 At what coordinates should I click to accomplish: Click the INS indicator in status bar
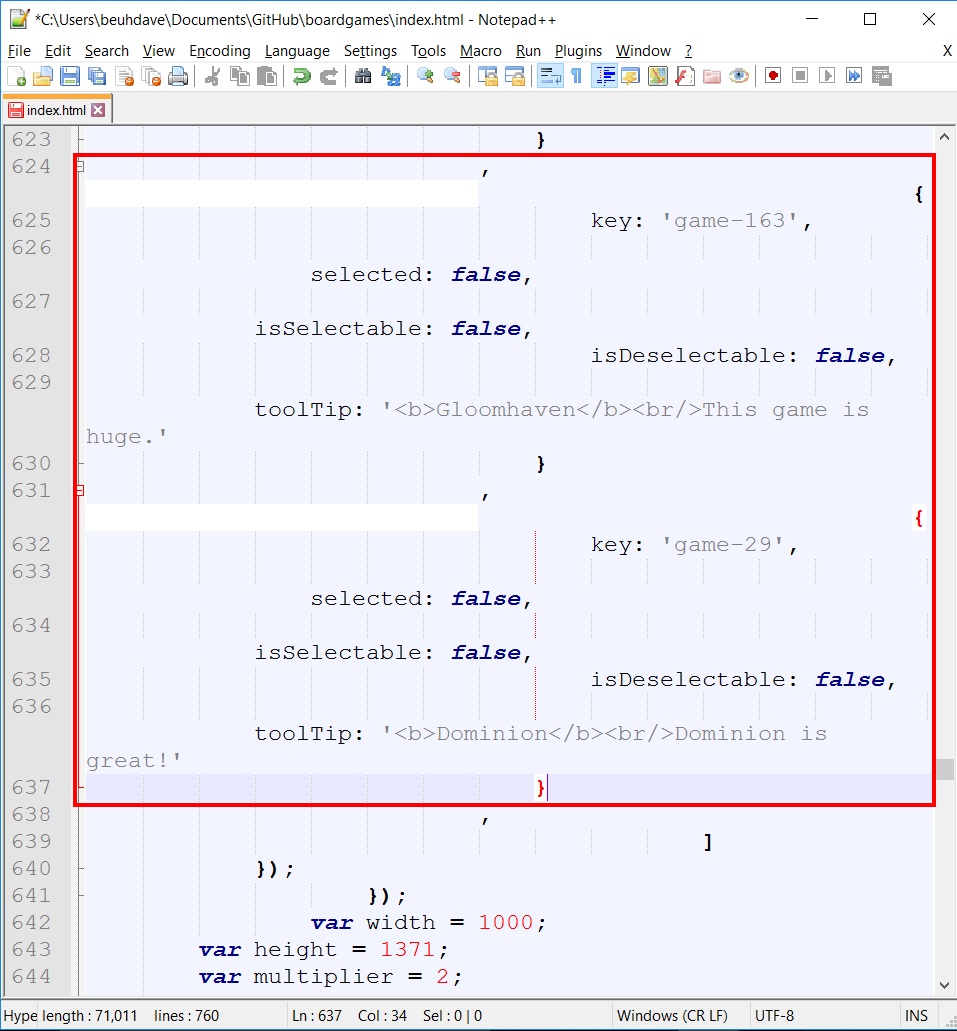(916, 1016)
